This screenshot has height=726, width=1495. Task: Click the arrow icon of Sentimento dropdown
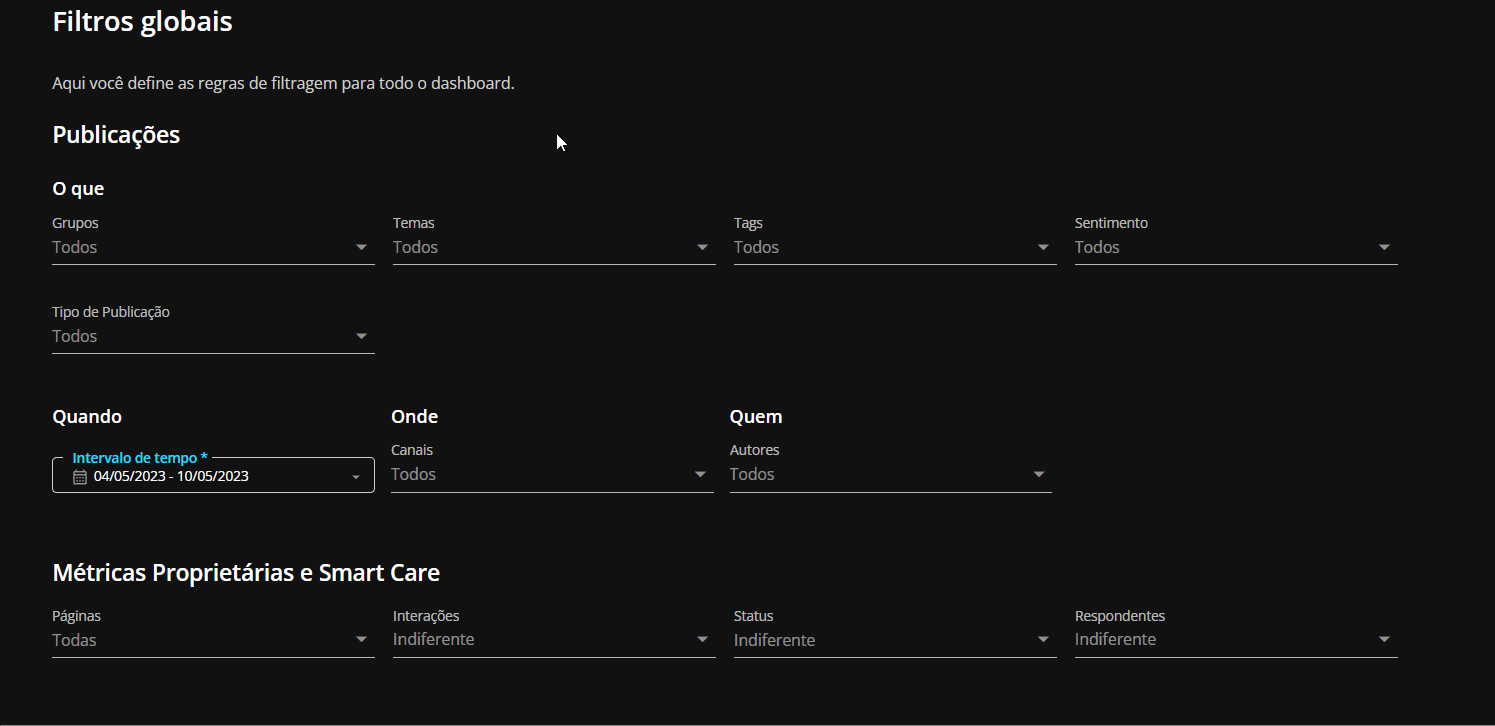pyautogui.click(x=1384, y=248)
